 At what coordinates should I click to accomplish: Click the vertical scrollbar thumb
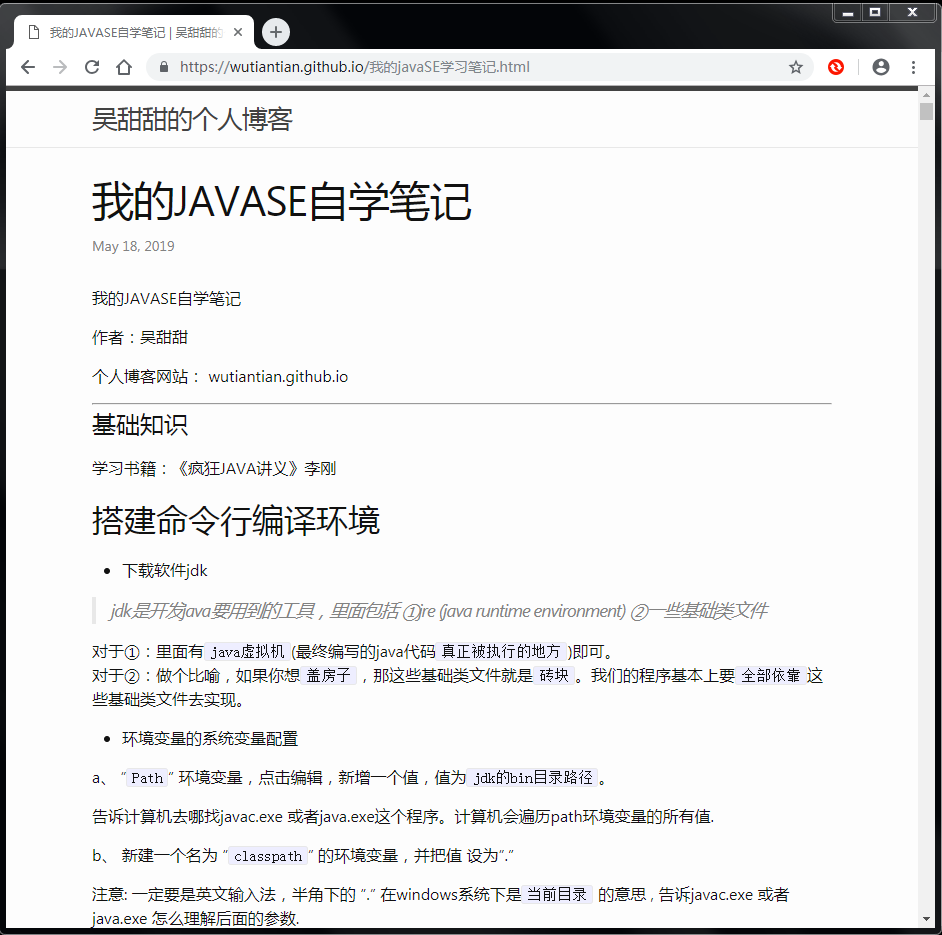tap(926, 111)
